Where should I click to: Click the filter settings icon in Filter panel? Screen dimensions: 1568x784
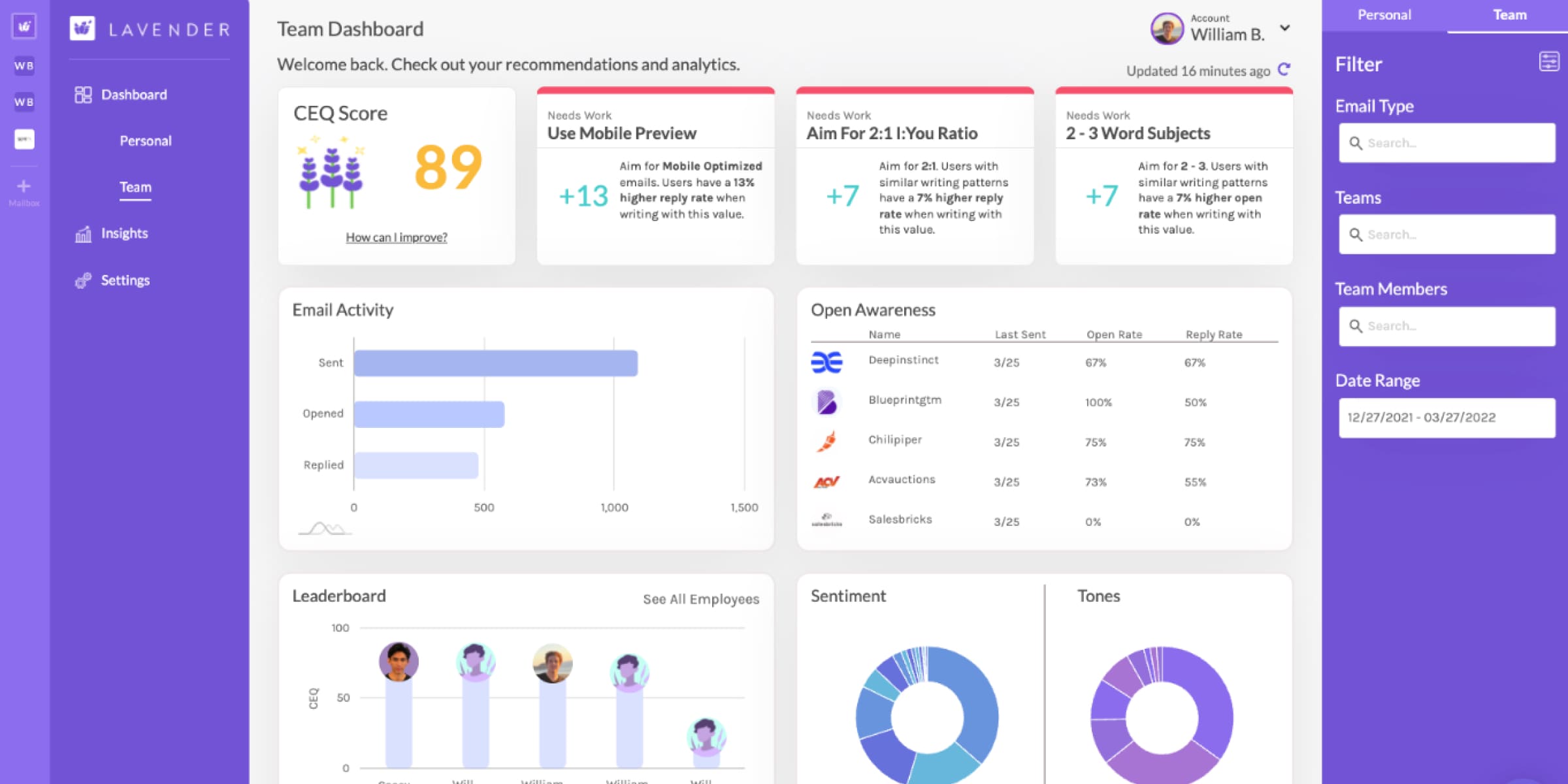click(1548, 62)
